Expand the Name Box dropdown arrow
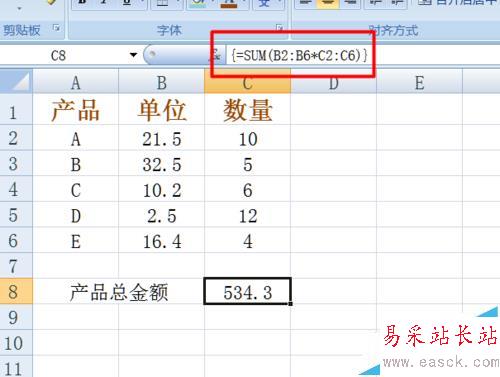This screenshot has width=500, height=377. tap(134, 55)
